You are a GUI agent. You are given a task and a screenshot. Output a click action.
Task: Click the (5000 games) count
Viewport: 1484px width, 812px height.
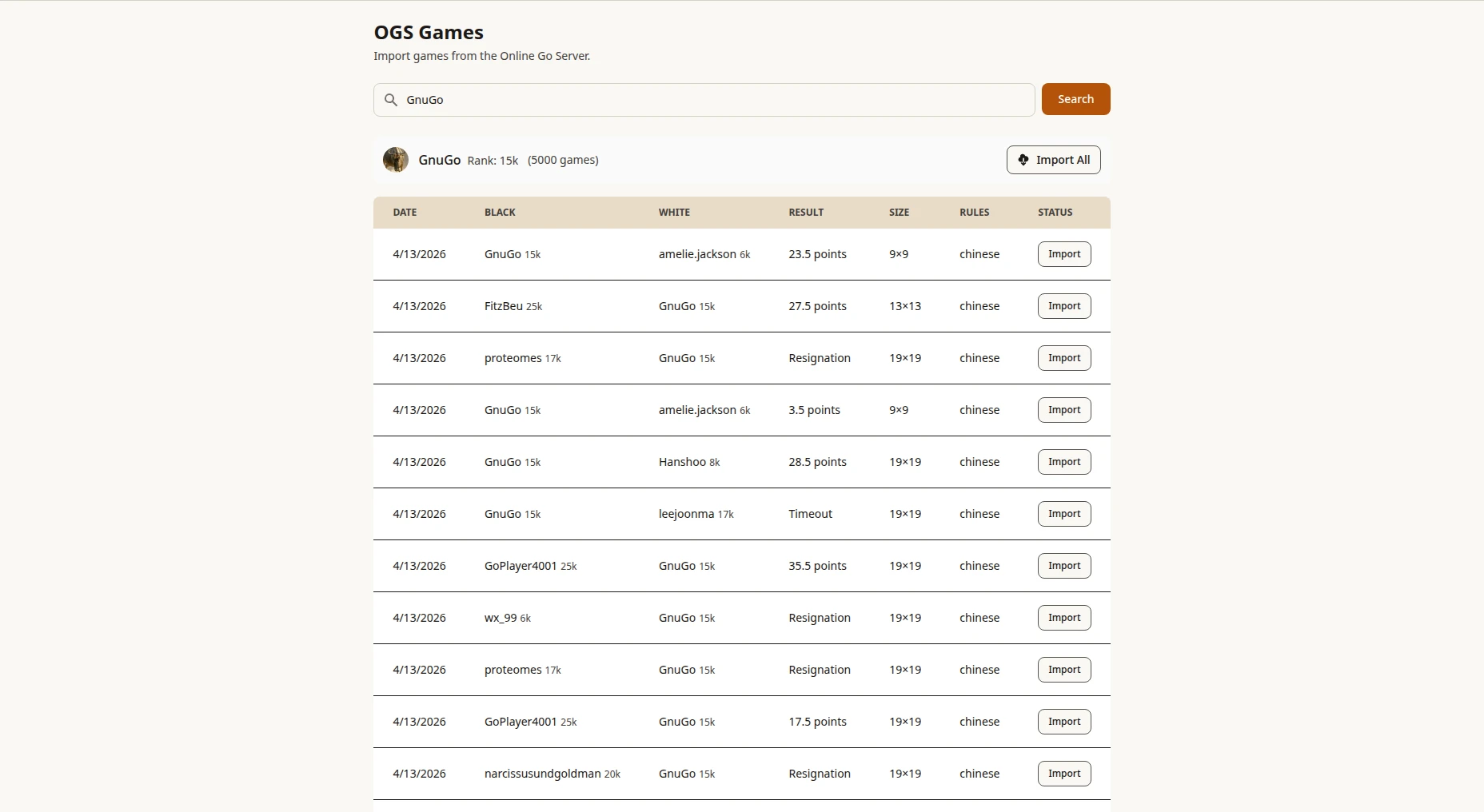(563, 160)
